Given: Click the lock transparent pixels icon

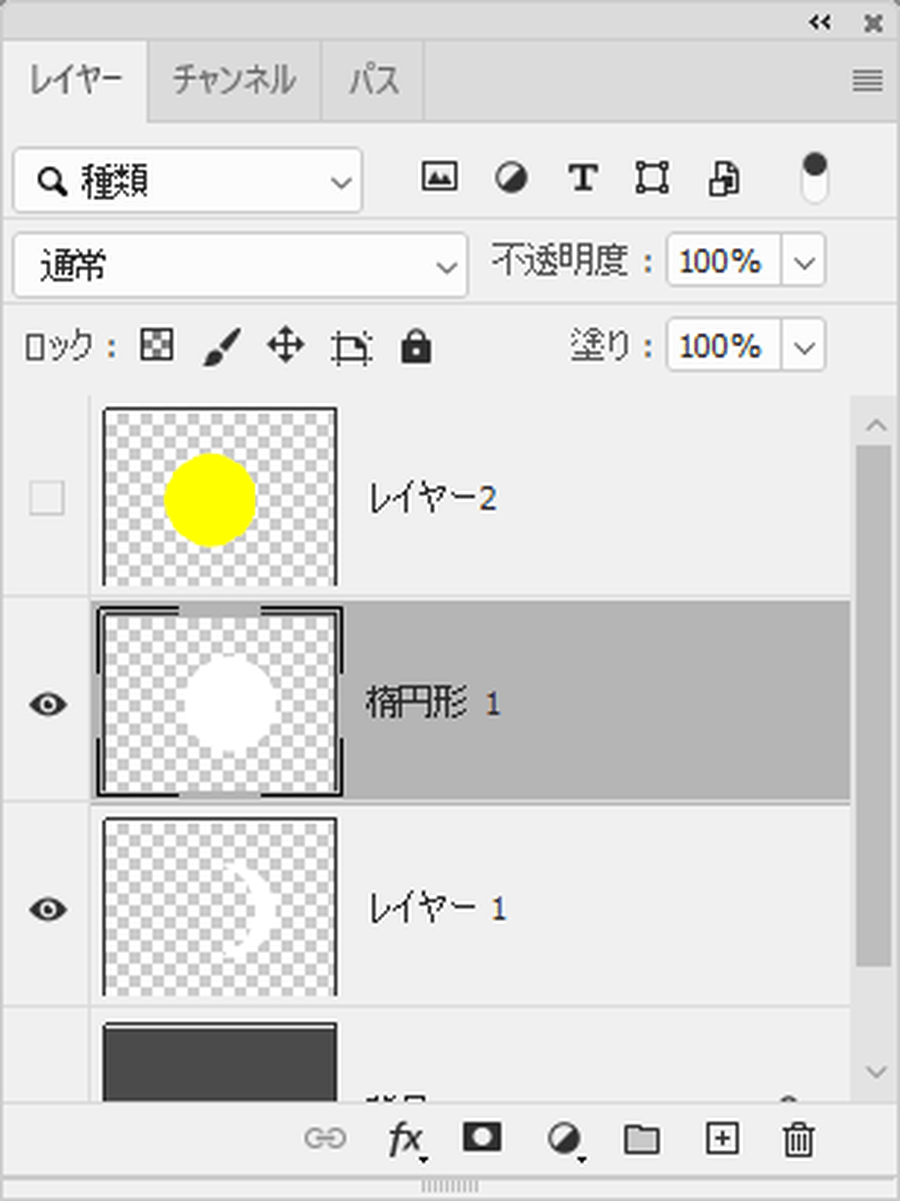Looking at the screenshot, I should 156,346.
